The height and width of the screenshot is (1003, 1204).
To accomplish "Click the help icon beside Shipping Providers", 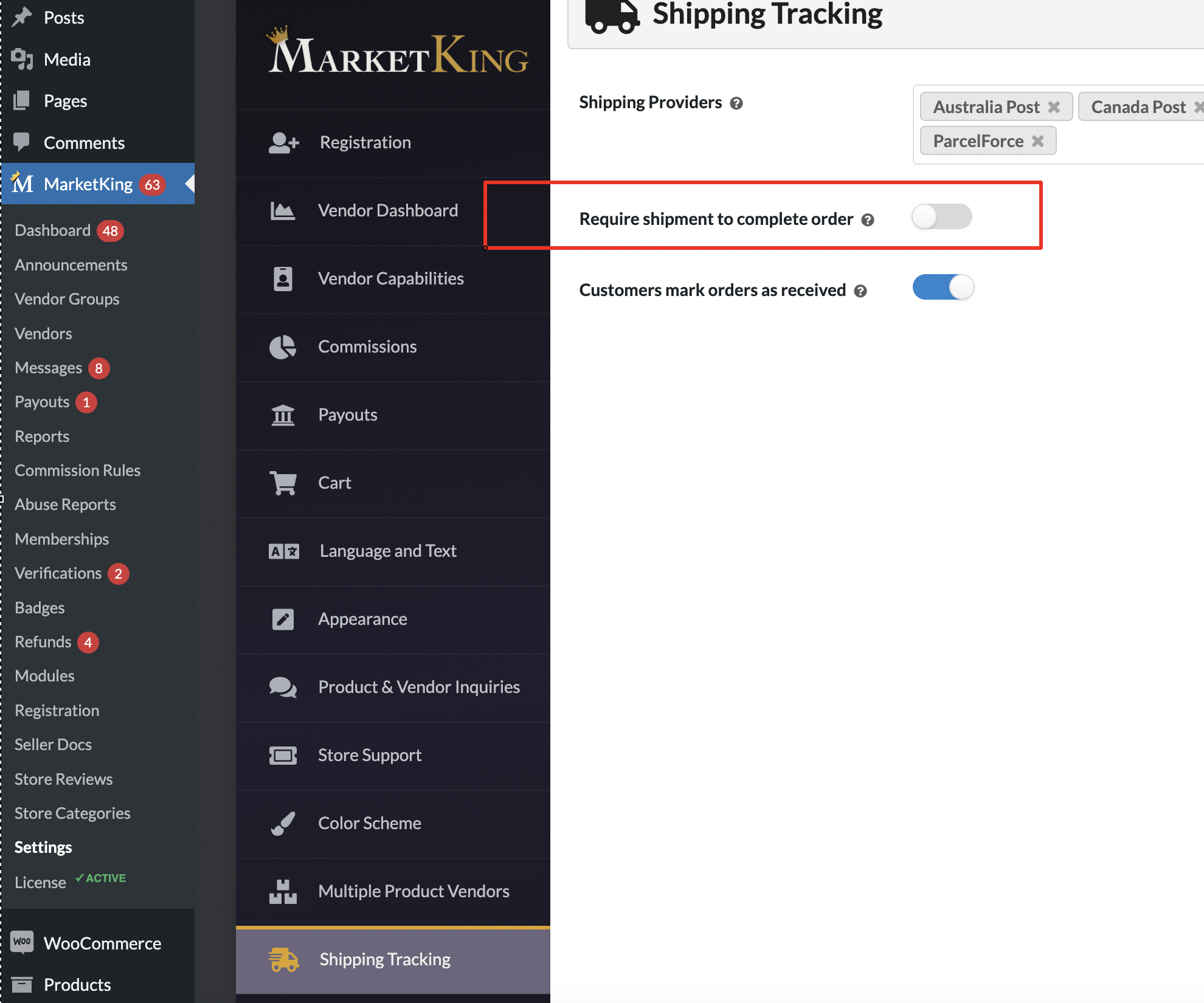I will point(736,103).
